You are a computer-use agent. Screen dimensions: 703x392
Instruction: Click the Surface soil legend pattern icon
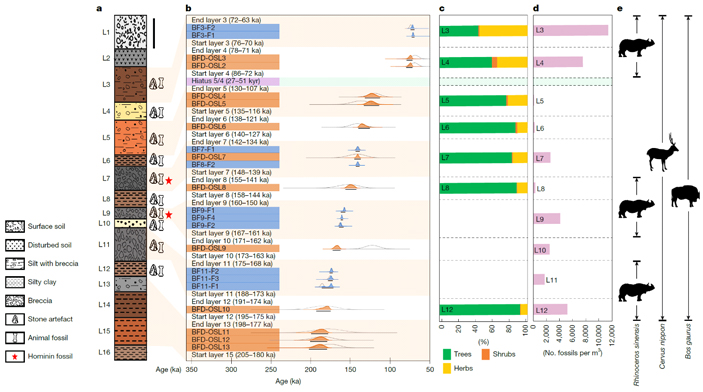(15, 226)
